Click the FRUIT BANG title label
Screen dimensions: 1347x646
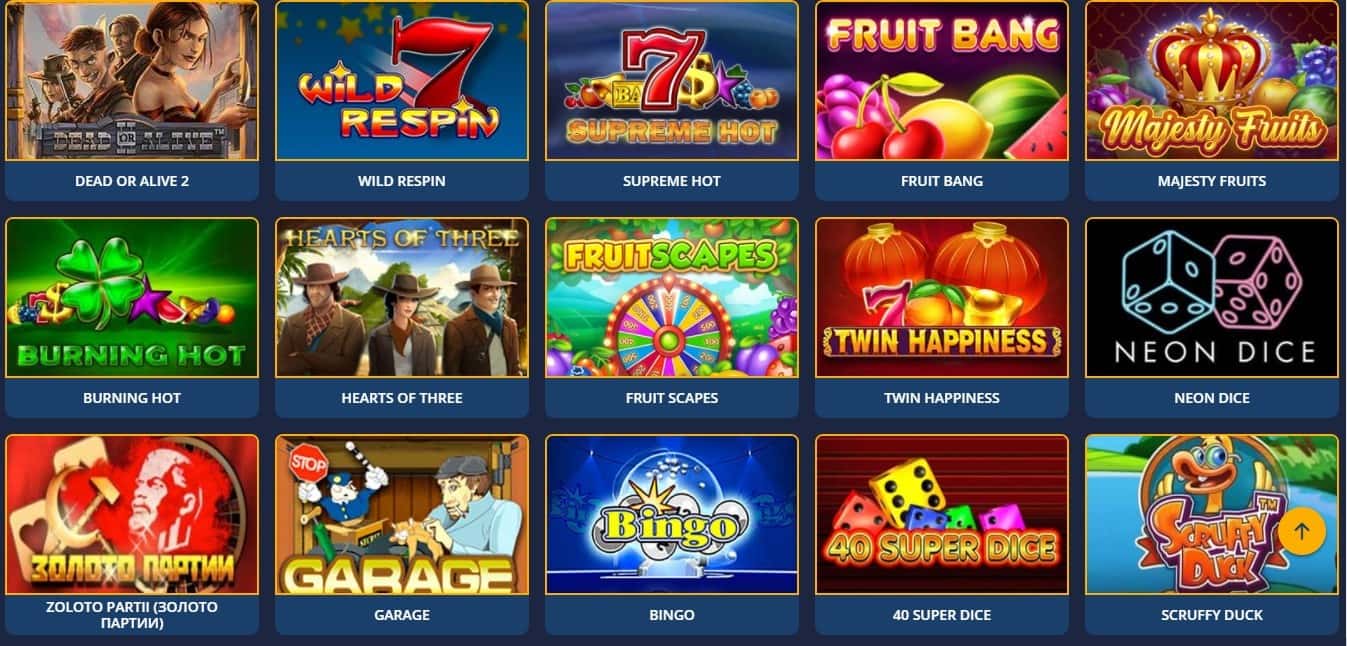coord(942,181)
